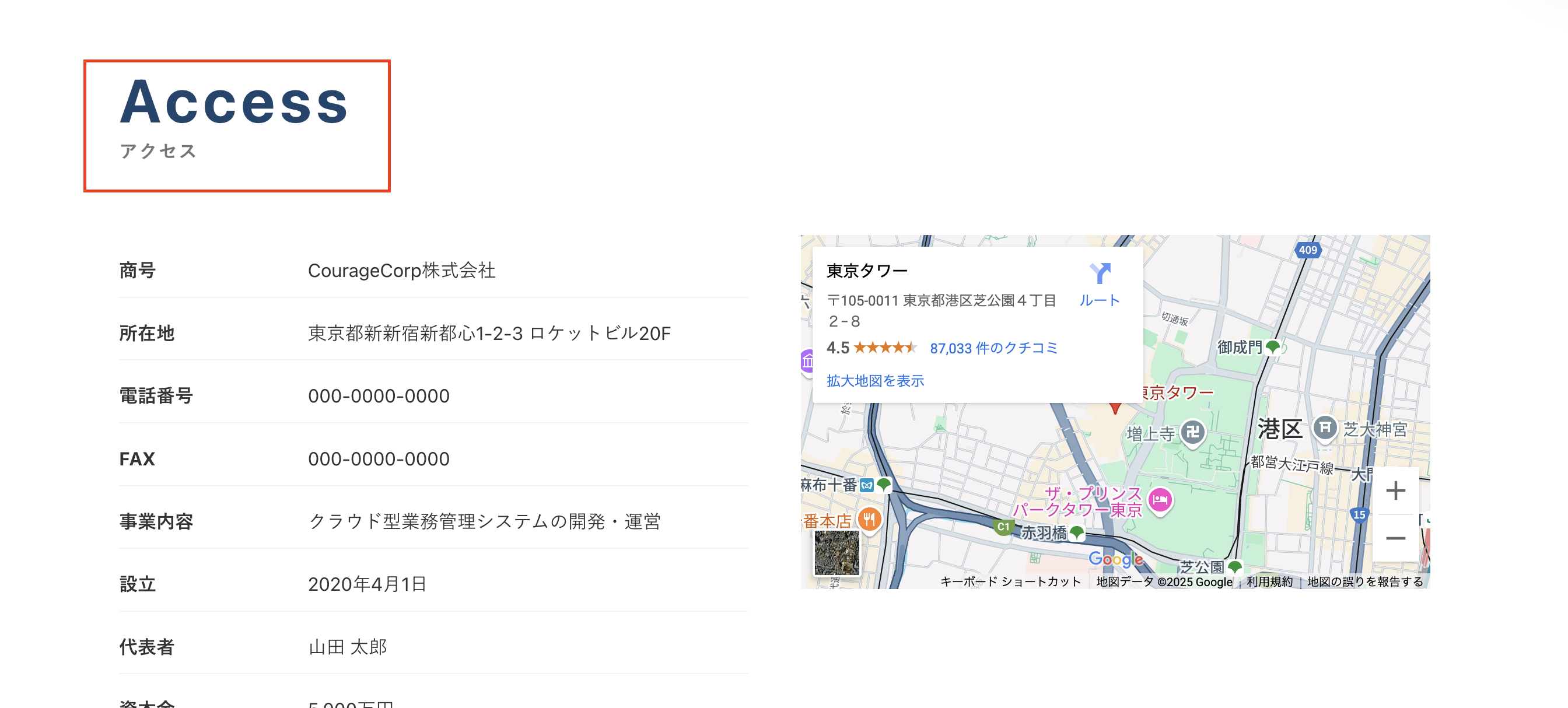Click the FAX 000-0000-0000 value
The height and width of the screenshot is (708, 1568).
tap(379, 458)
